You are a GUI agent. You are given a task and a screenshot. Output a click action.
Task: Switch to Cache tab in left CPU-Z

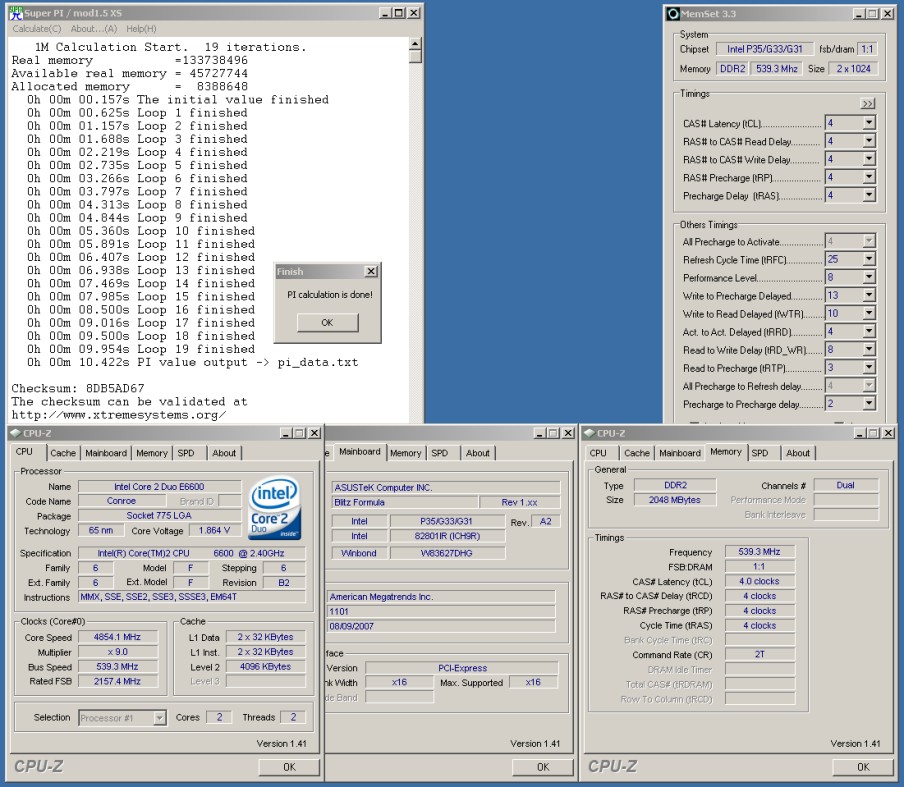[63, 453]
